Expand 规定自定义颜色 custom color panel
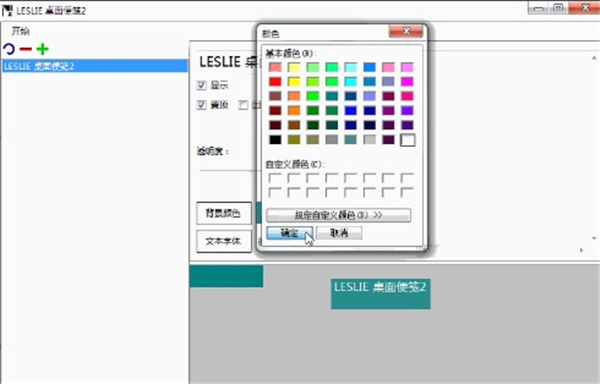Image resolution: width=600 pixels, height=384 pixels. [339, 215]
